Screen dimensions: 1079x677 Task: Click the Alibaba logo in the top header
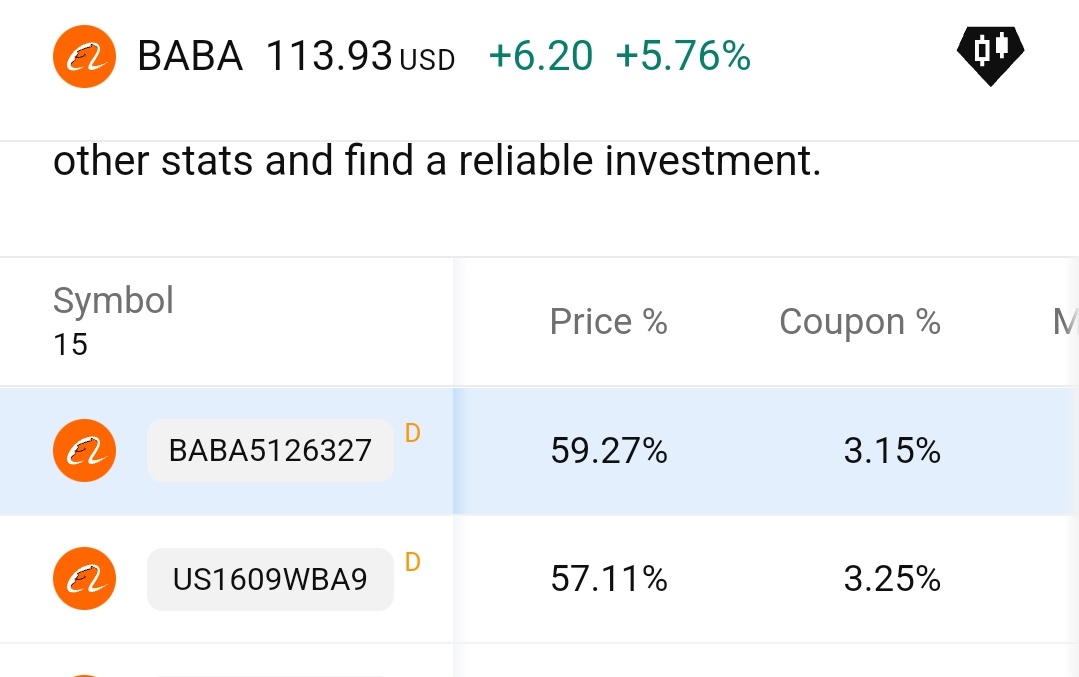pos(84,56)
